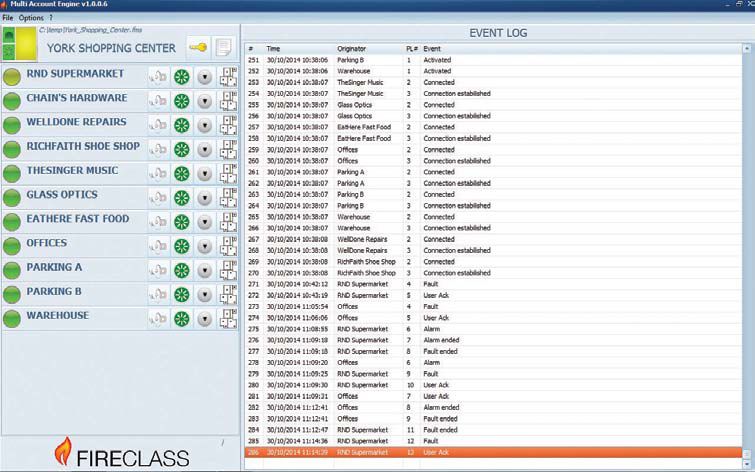Open the Options menu
The height and width of the screenshot is (472, 755).
(31, 18)
